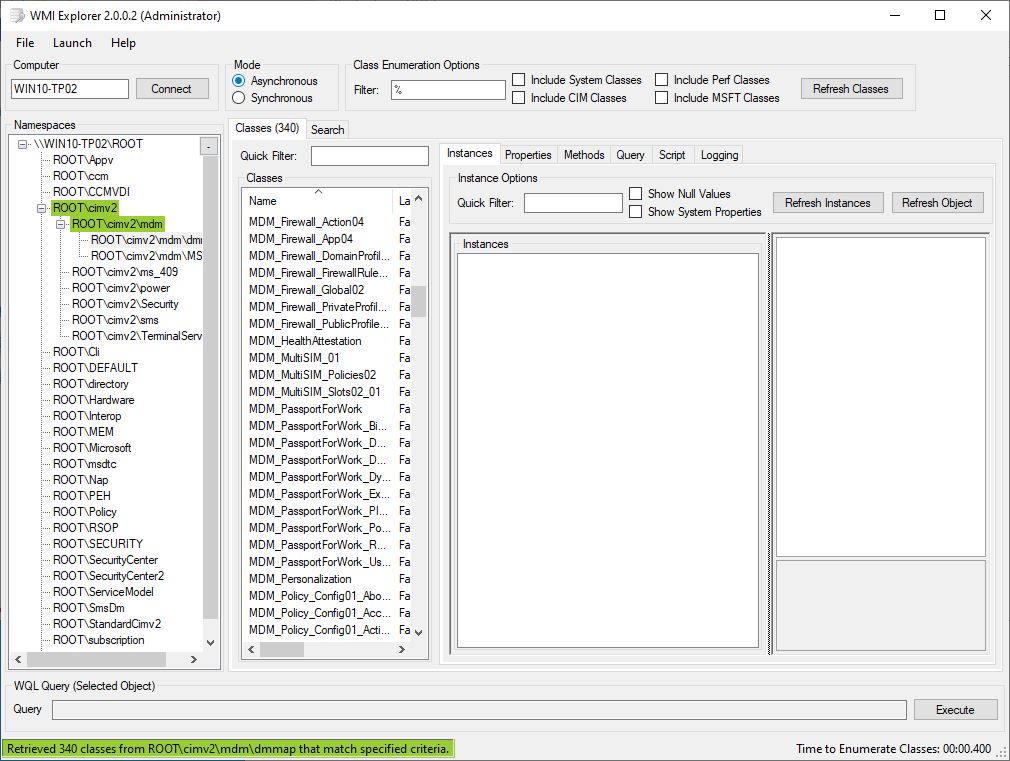This screenshot has width=1010, height=761.
Task: Click the scroll-down arrow of the Namespaces tree
Action: pos(210,643)
